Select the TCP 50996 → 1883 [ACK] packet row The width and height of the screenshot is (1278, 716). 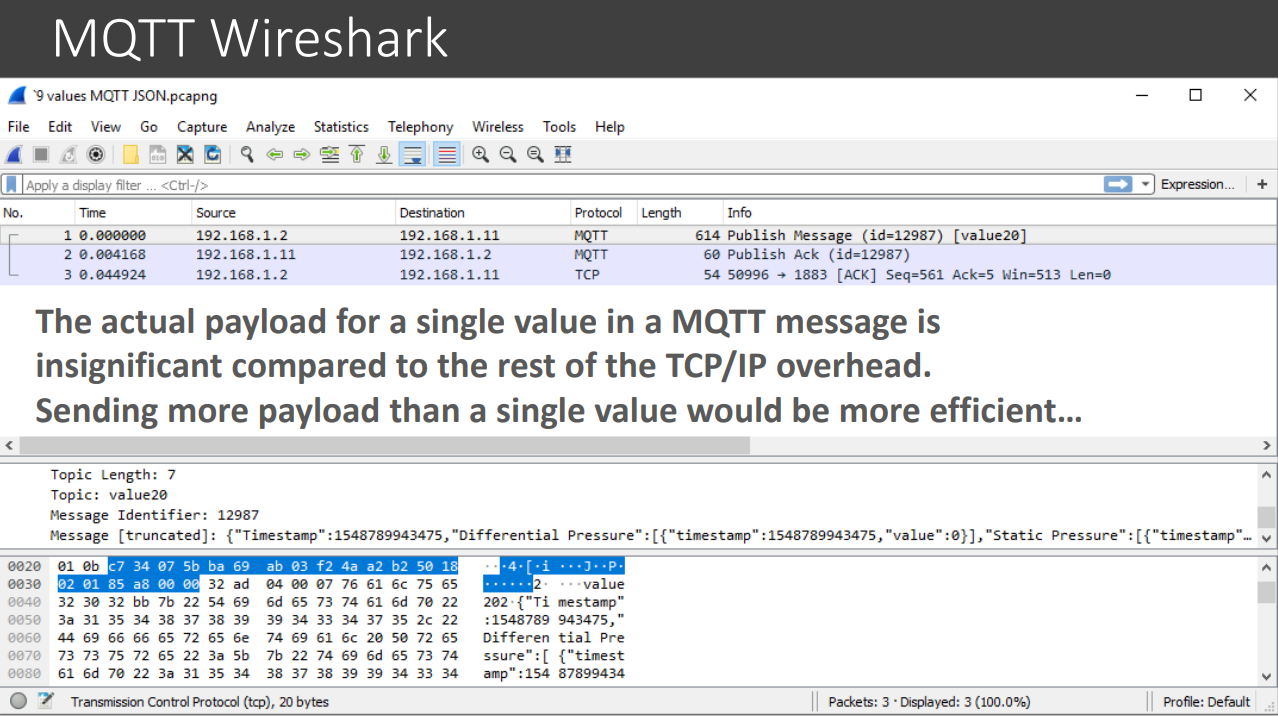coord(639,274)
